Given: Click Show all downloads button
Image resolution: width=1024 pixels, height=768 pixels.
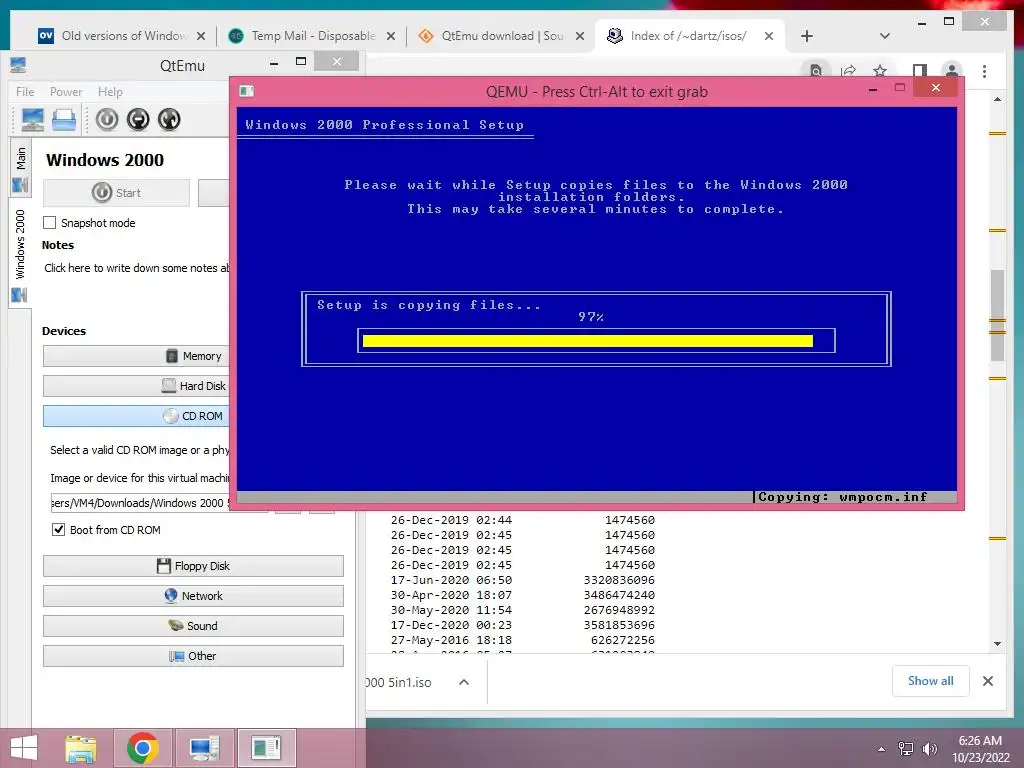Looking at the screenshot, I should (x=931, y=681).
